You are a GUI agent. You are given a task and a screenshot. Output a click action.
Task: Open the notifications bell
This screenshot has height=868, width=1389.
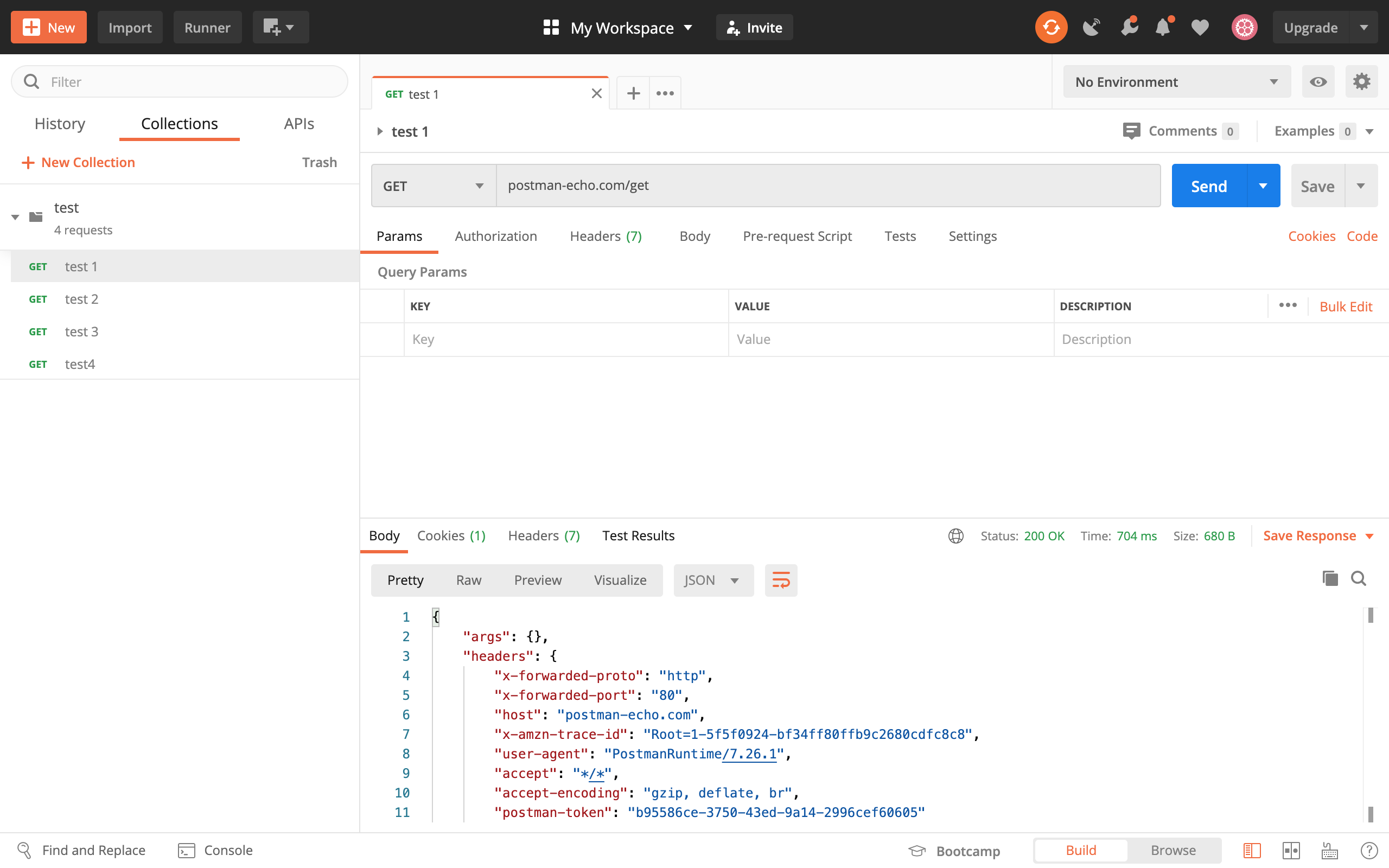click(1163, 27)
